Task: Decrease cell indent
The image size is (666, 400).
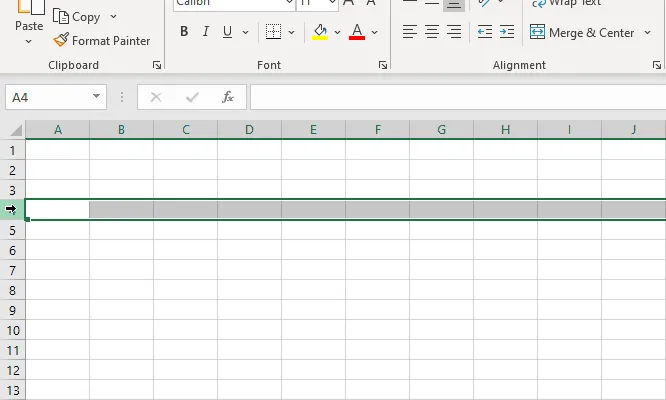Action: pyautogui.click(x=485, y=31)
